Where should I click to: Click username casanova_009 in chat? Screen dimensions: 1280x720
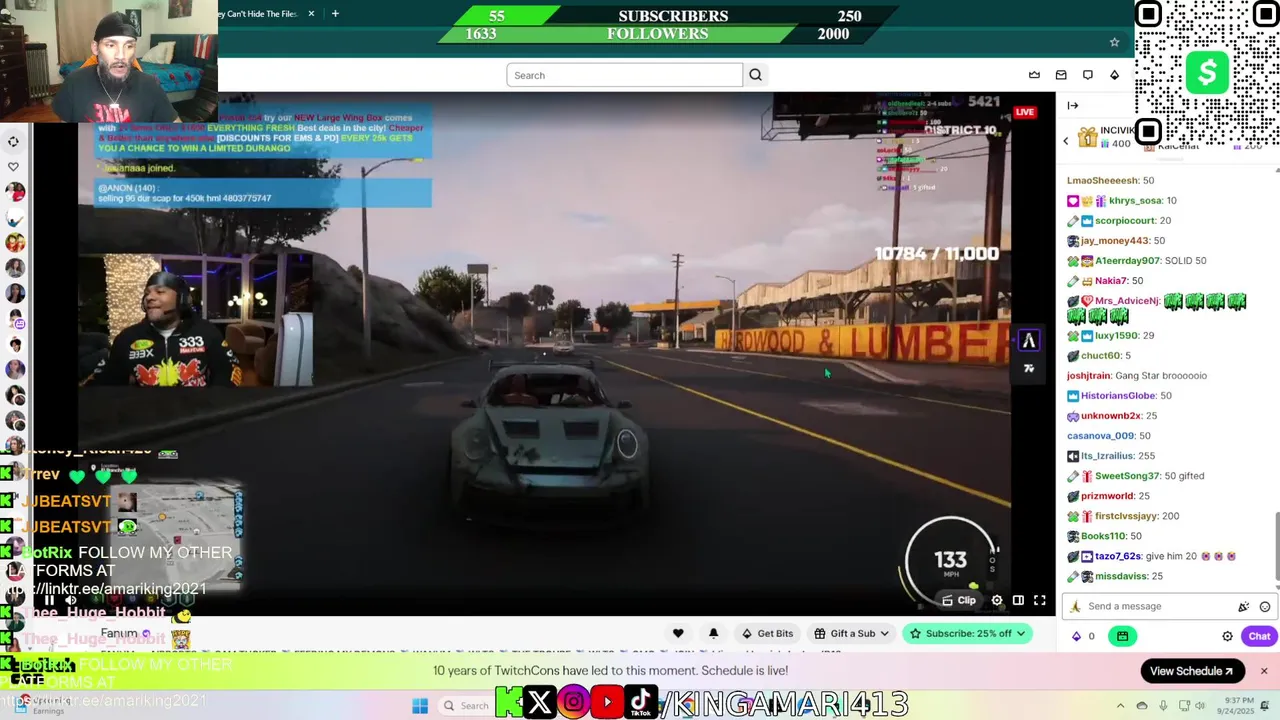1100,435
